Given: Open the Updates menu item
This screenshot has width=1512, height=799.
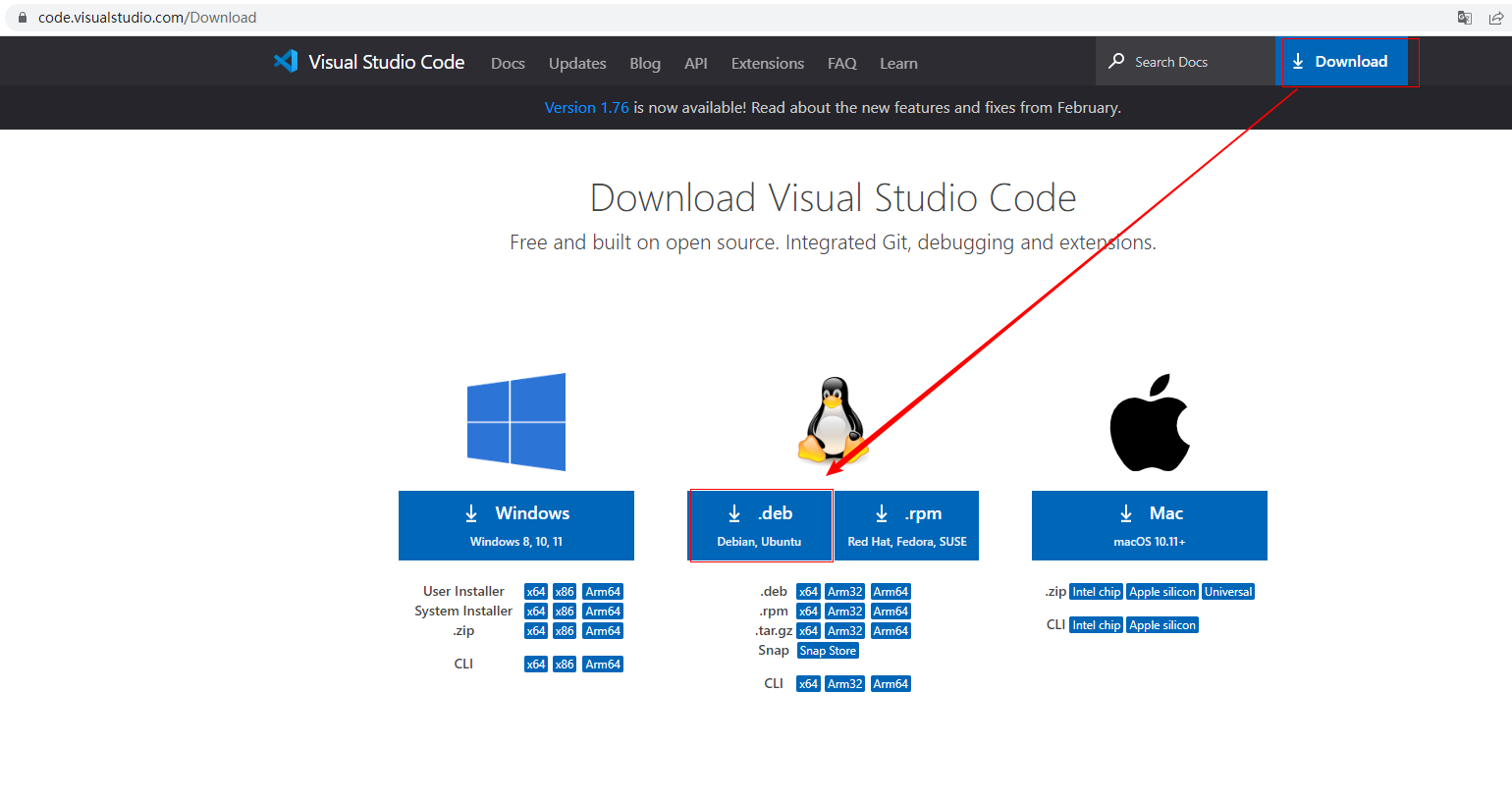Looking at the screenshot, I should point(577,63).
